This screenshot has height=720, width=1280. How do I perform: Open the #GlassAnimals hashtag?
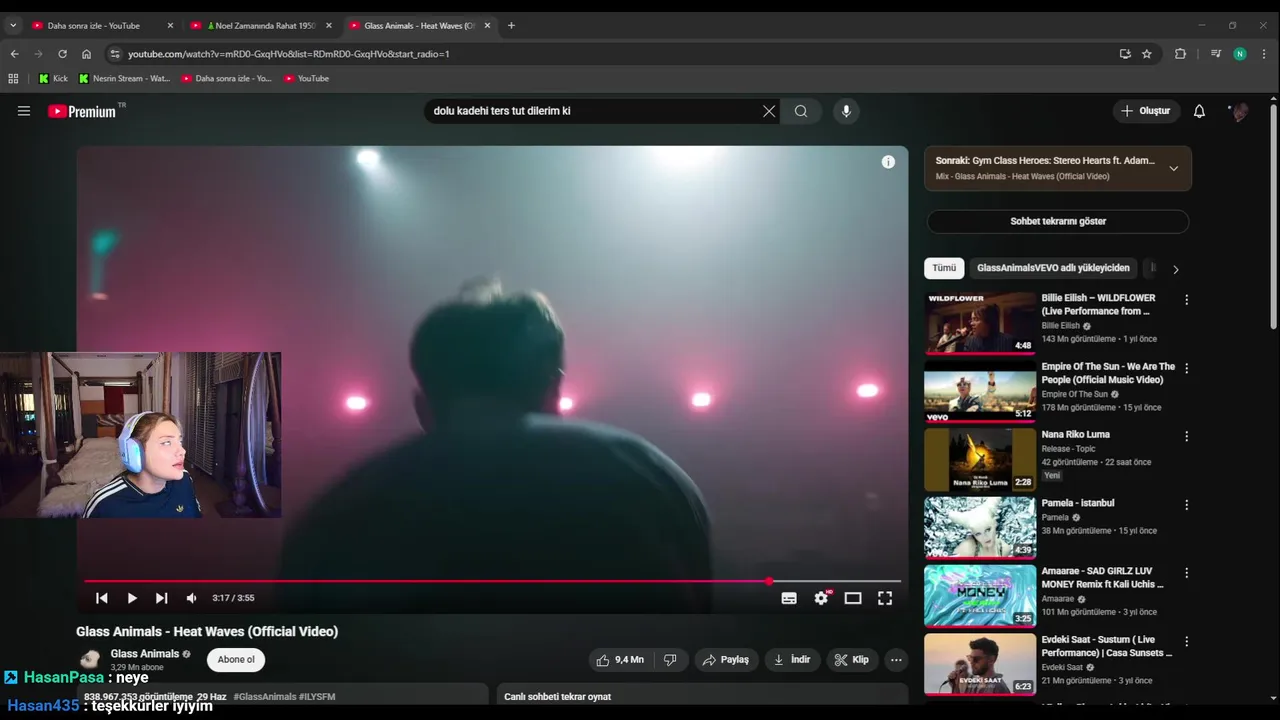pos(265,697)
